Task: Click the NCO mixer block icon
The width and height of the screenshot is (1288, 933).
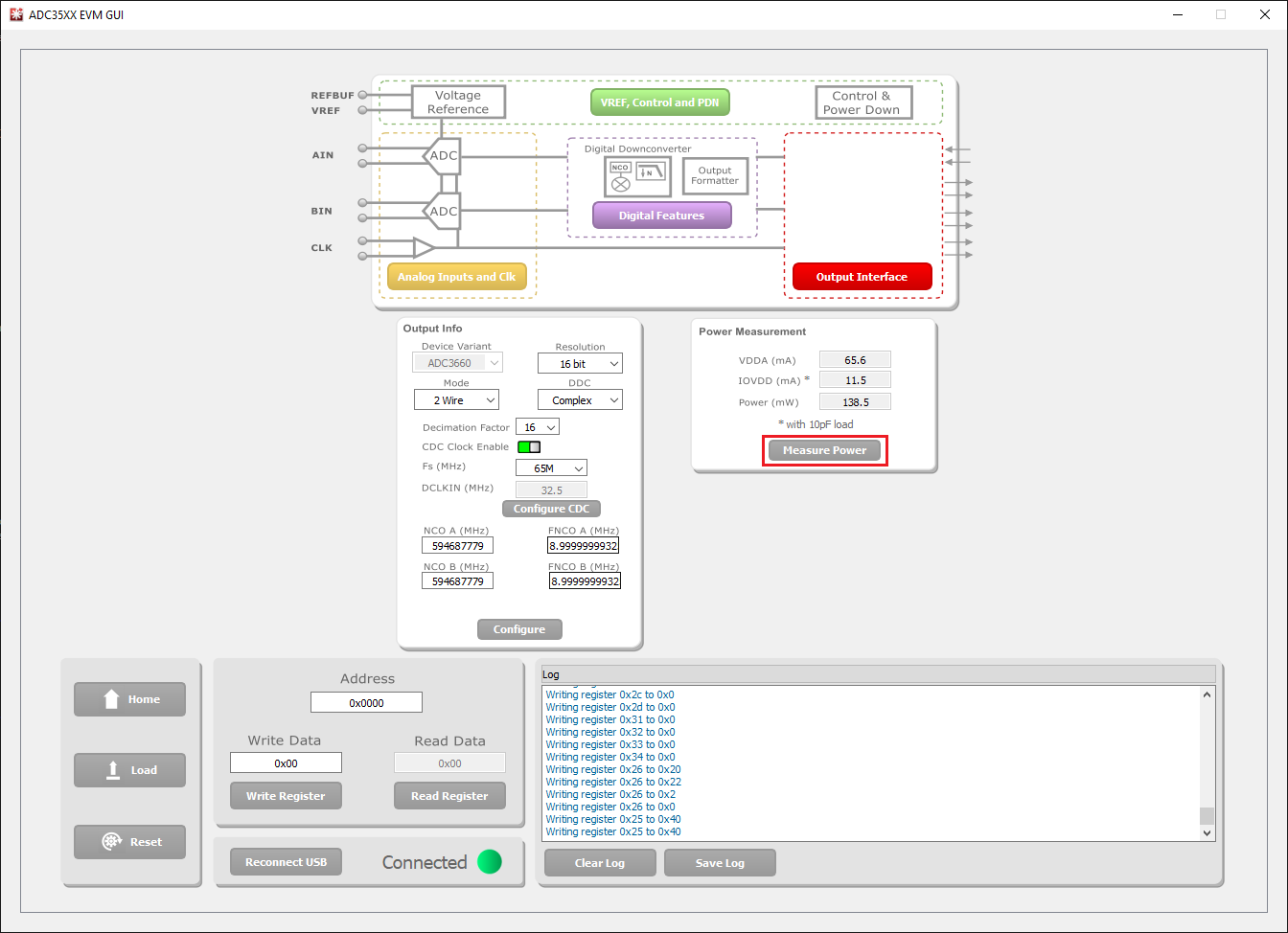Action: (x=620, y=176)
